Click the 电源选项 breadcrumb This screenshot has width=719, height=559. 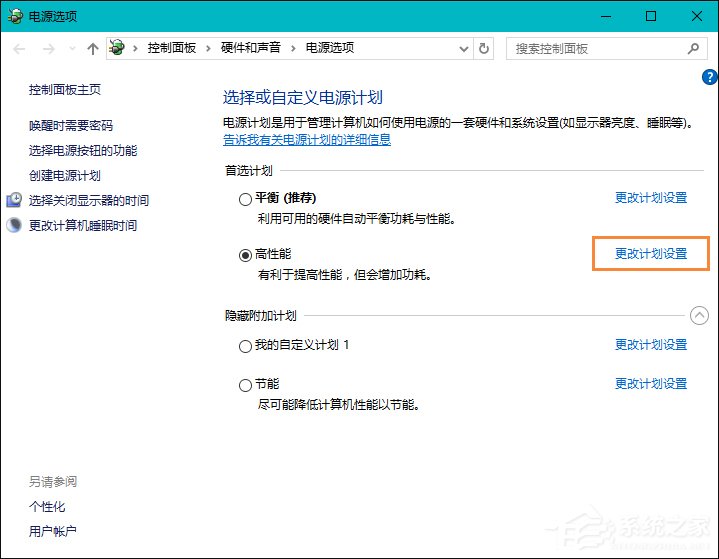tap(330, 48)
